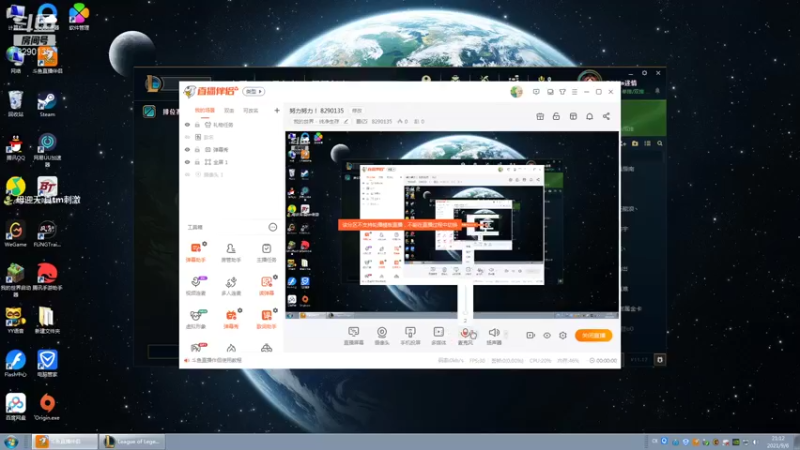Click the Windows Start button
This screenshot has height=450, width=800.
(11, 442)
